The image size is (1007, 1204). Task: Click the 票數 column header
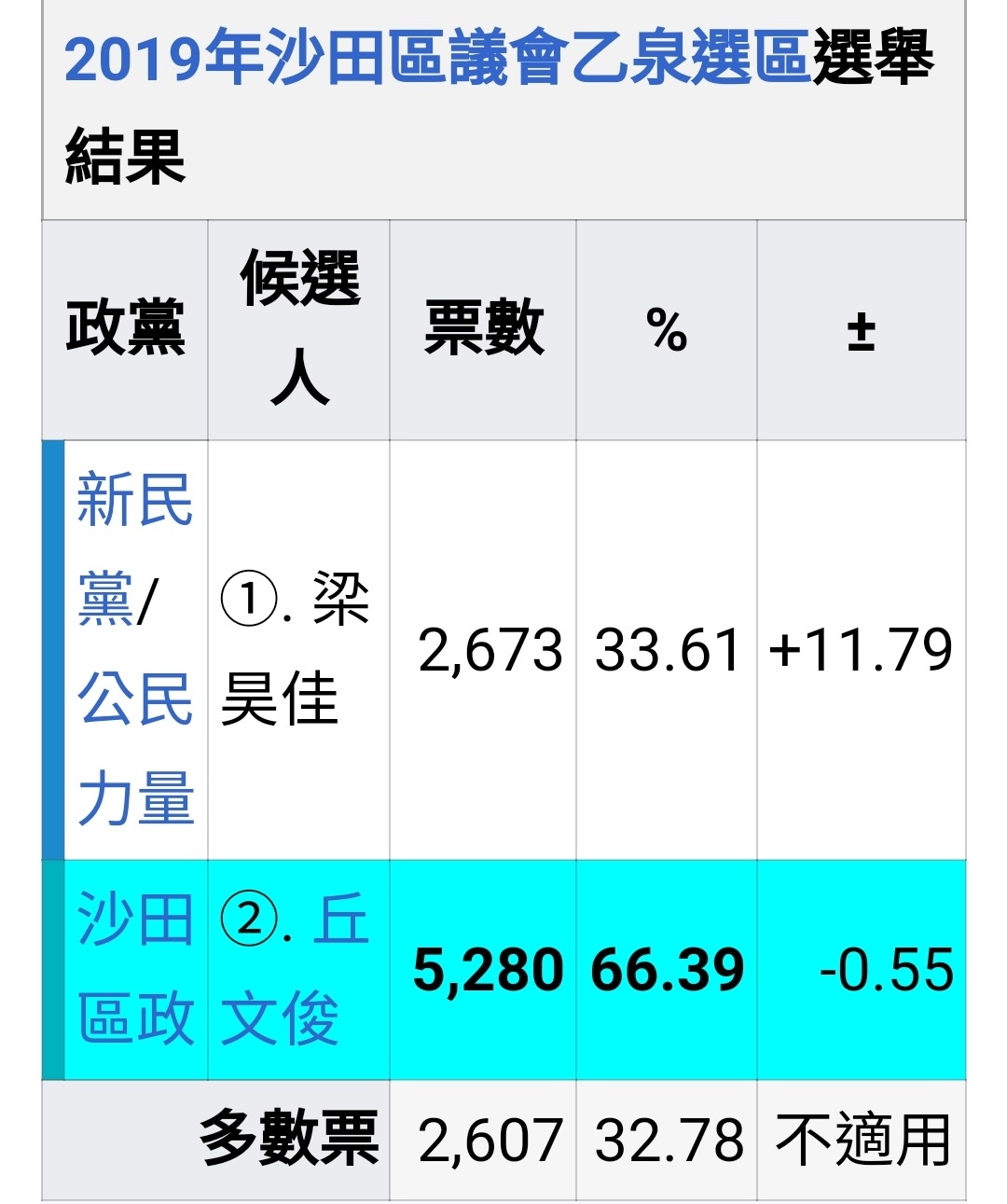(x=483, y=329)
